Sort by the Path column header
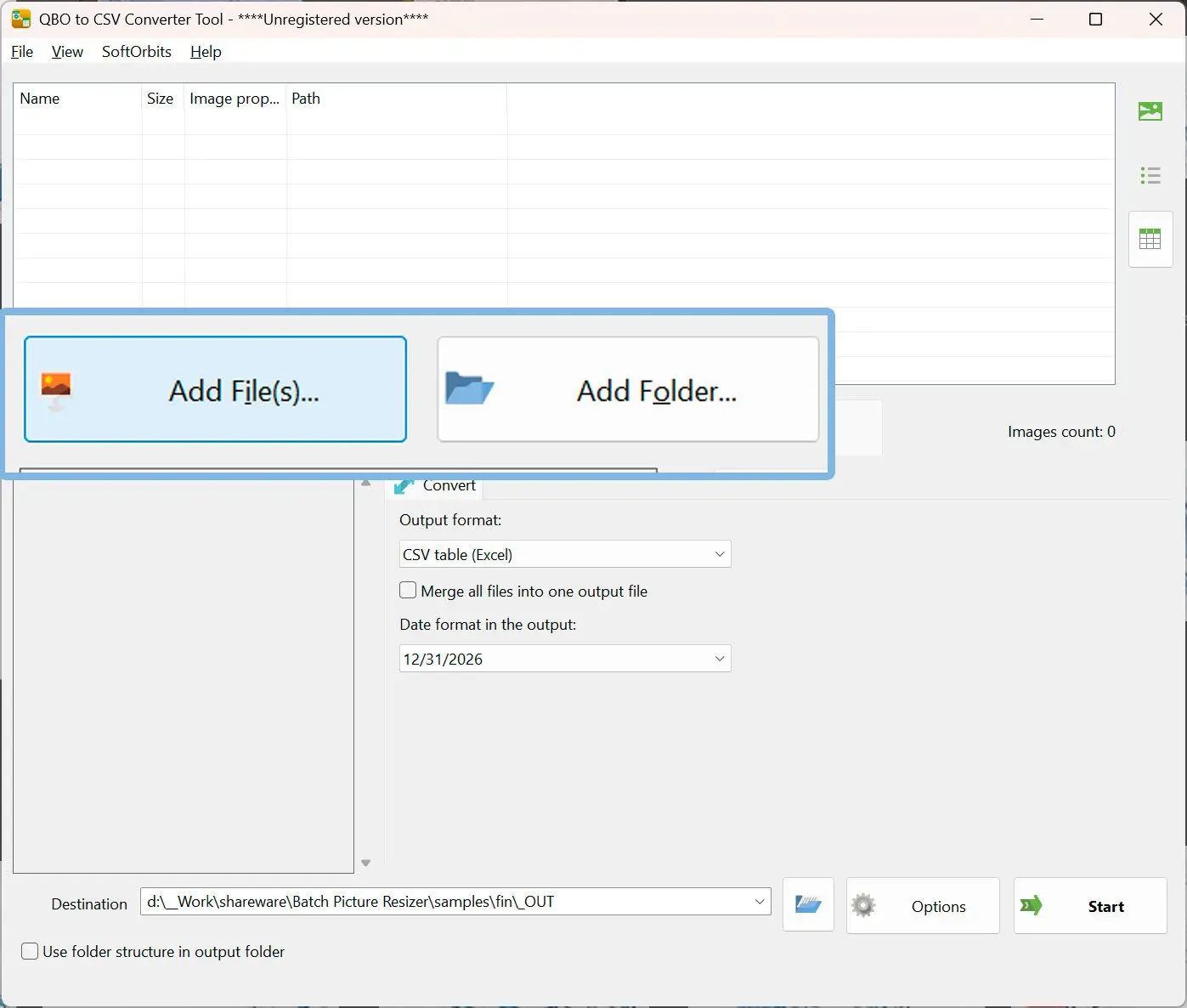The width and height of the screenshot is (1187, 1008). [x=397, y=99]
